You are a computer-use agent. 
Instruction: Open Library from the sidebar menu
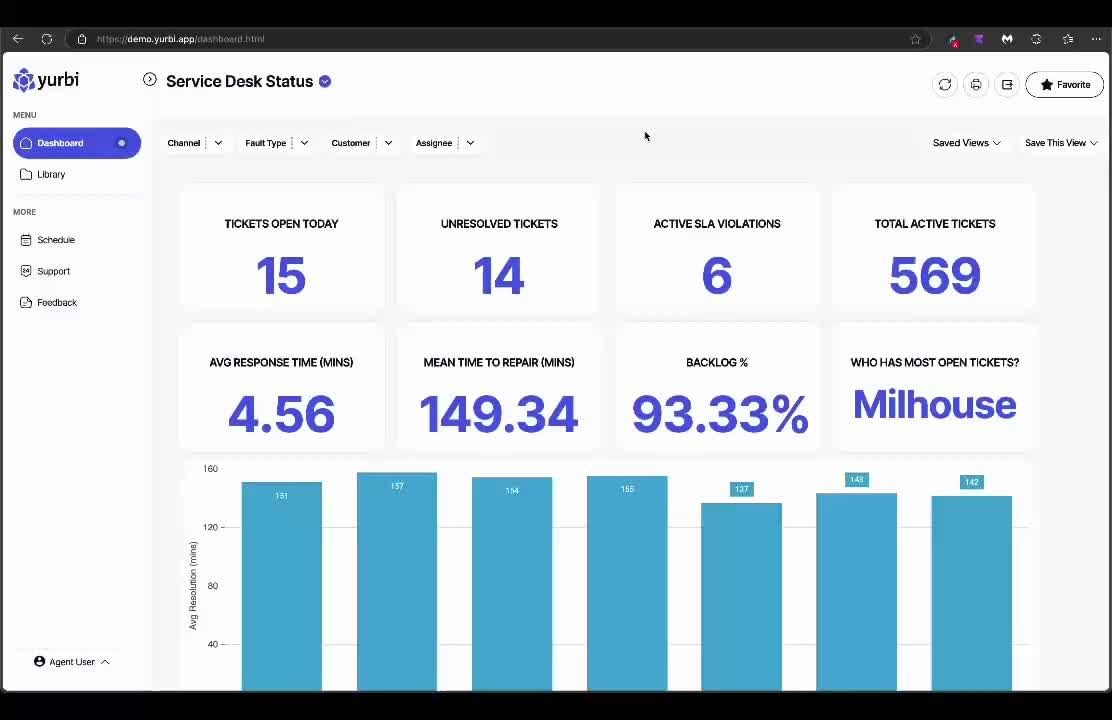click(x=51, y=175)
